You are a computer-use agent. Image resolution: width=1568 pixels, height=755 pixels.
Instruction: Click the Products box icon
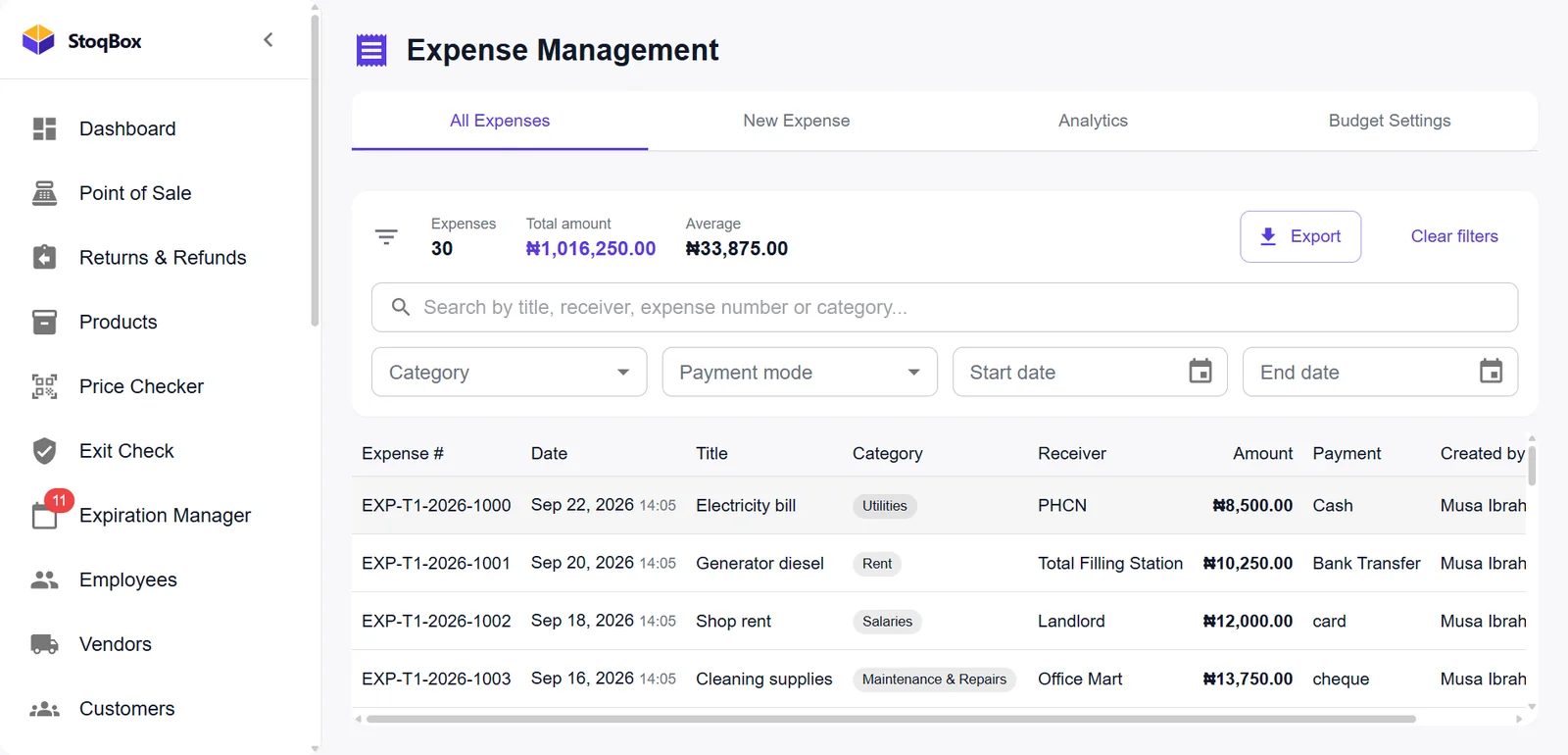(44, 322)
